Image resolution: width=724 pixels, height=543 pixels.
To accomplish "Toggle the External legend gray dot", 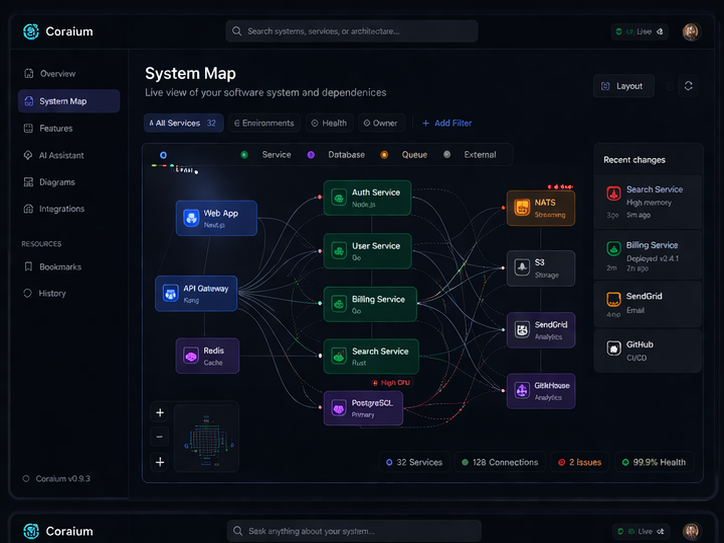I will (446, 154).
